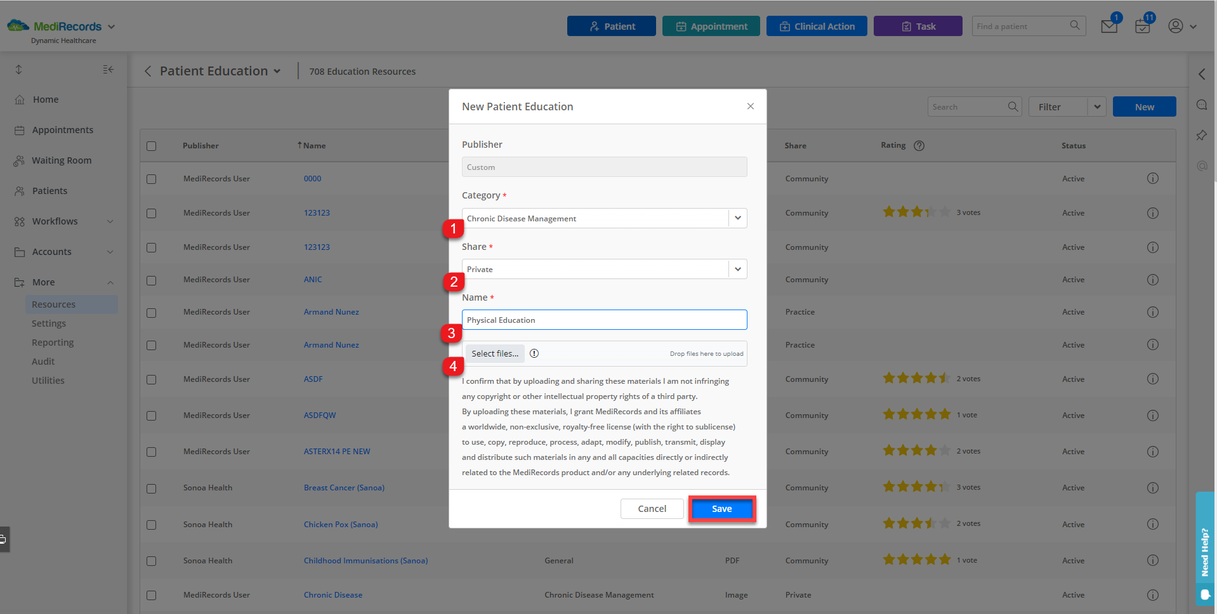Go to Home in the sidebar

tap(45, 99)
